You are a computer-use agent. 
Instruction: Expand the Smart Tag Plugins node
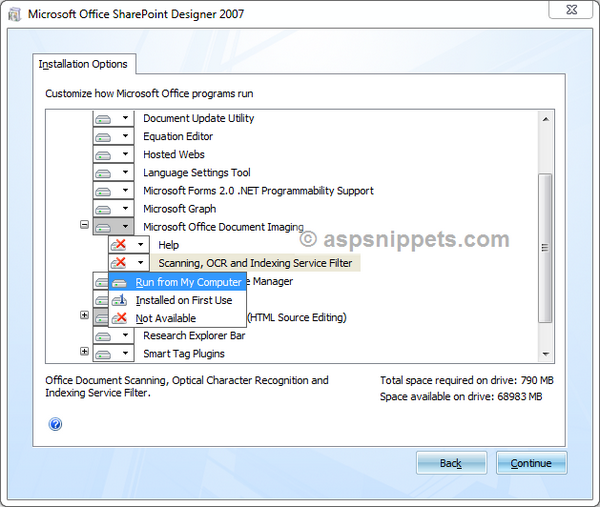pyautogui.click(x=85, y=351)
